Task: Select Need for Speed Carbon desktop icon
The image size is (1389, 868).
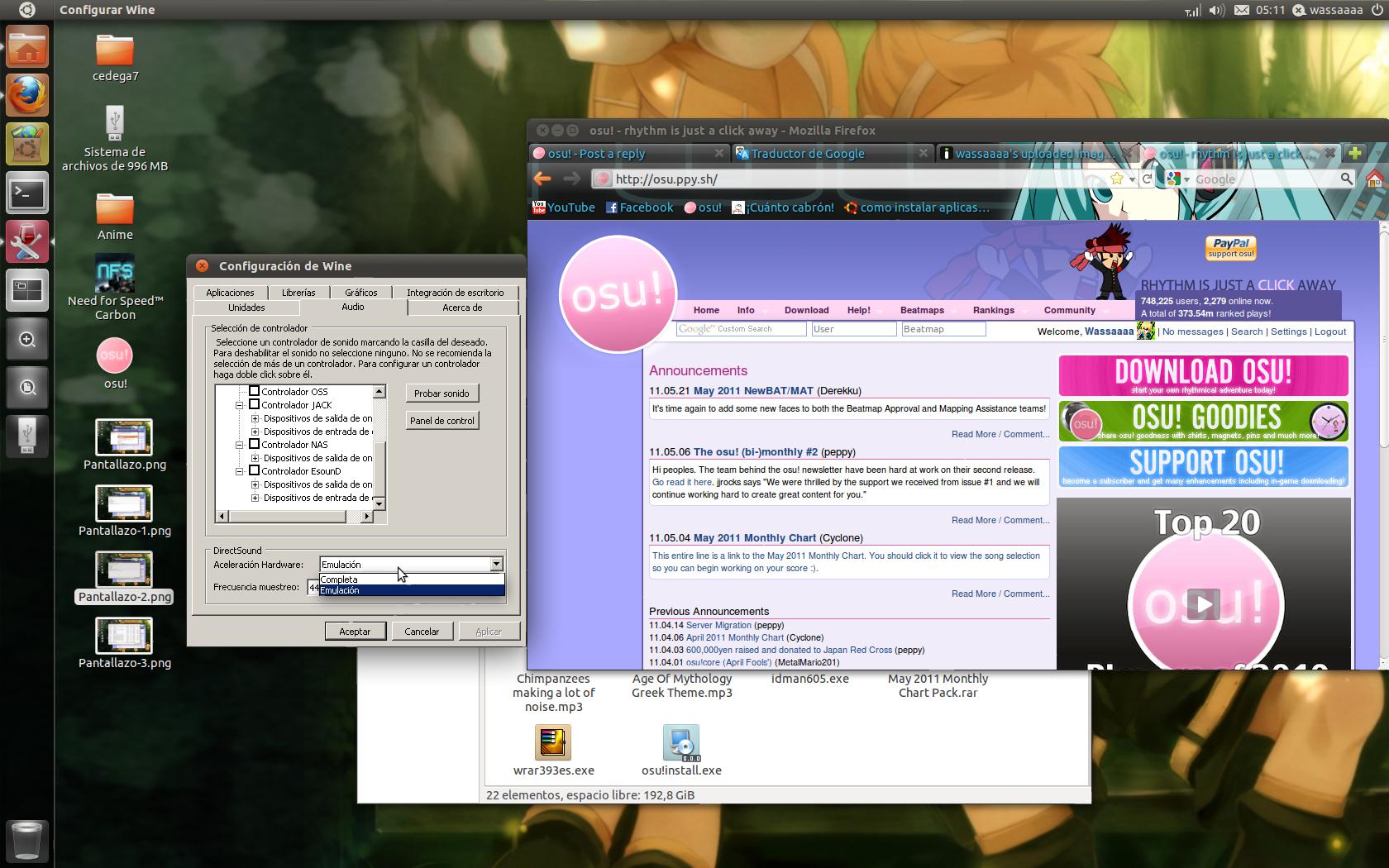Action: (115, 289)
